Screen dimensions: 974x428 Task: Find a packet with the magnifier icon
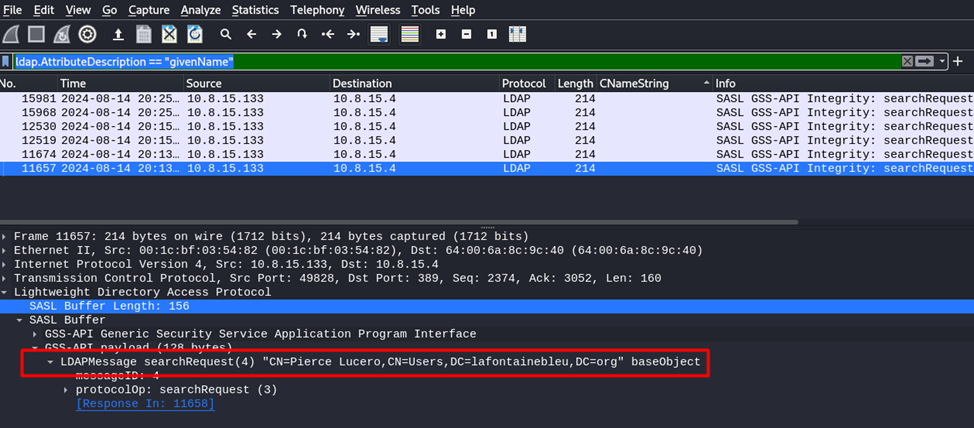(x=226, y=35)
